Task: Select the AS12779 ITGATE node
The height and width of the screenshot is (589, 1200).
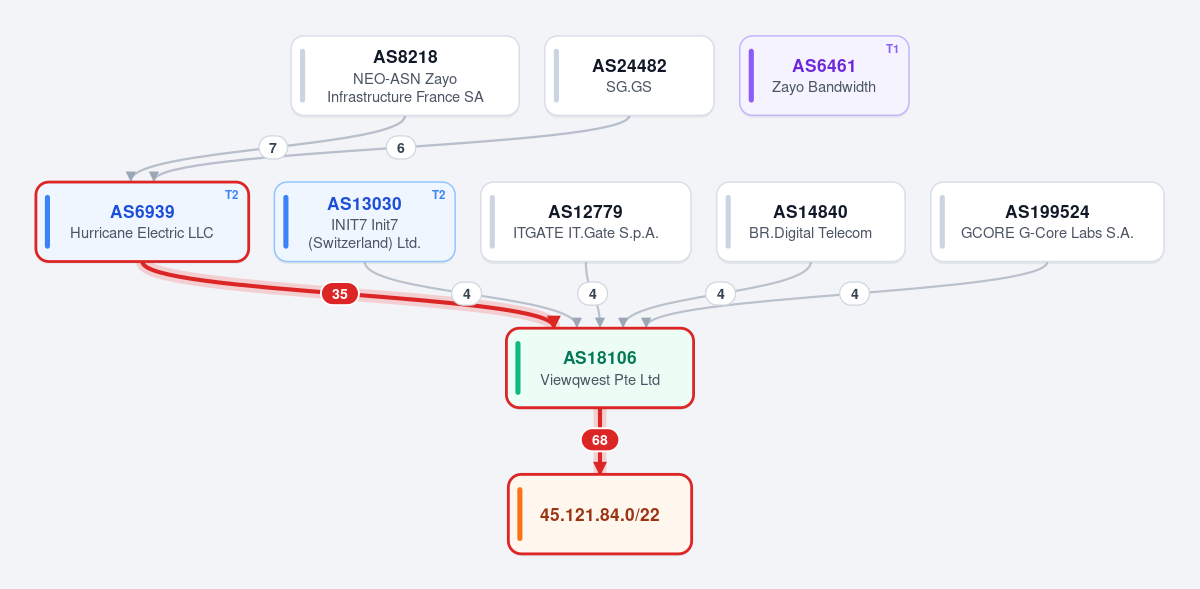Action: point(586,222)
